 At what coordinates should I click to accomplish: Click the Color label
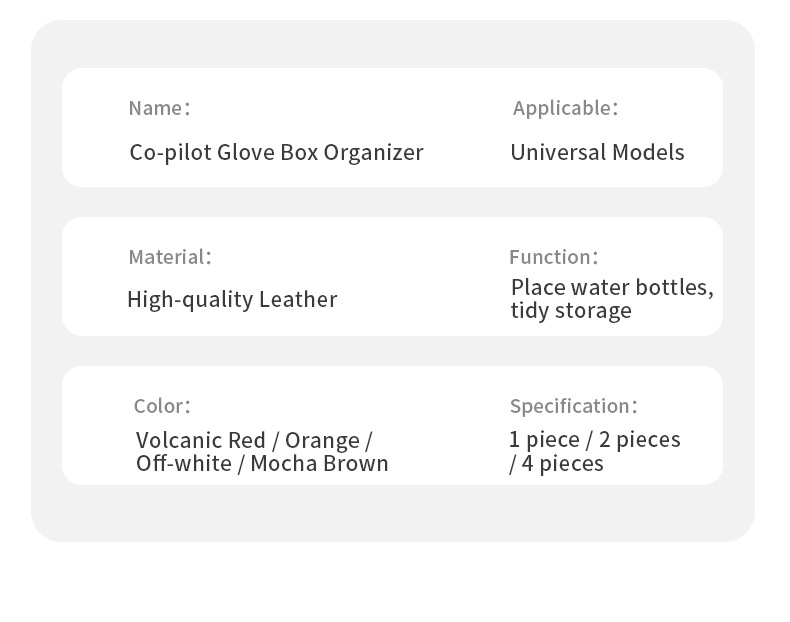162,406
